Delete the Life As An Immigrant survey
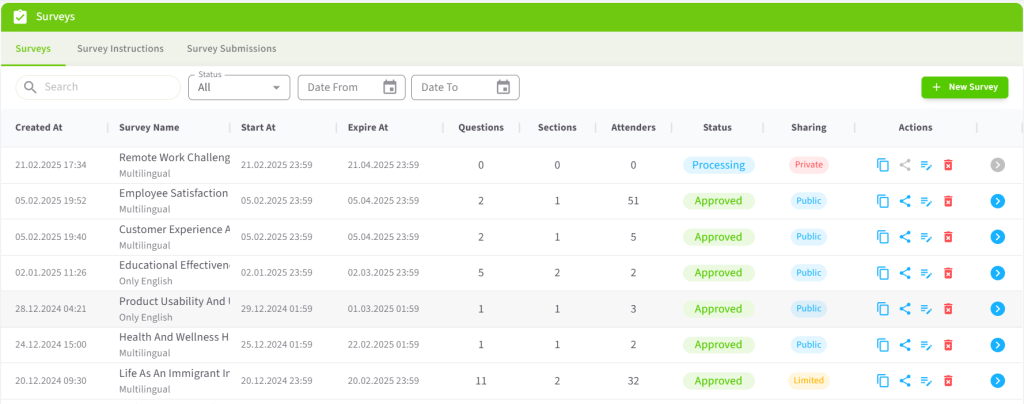1024x404 pixels. point(948,381)
